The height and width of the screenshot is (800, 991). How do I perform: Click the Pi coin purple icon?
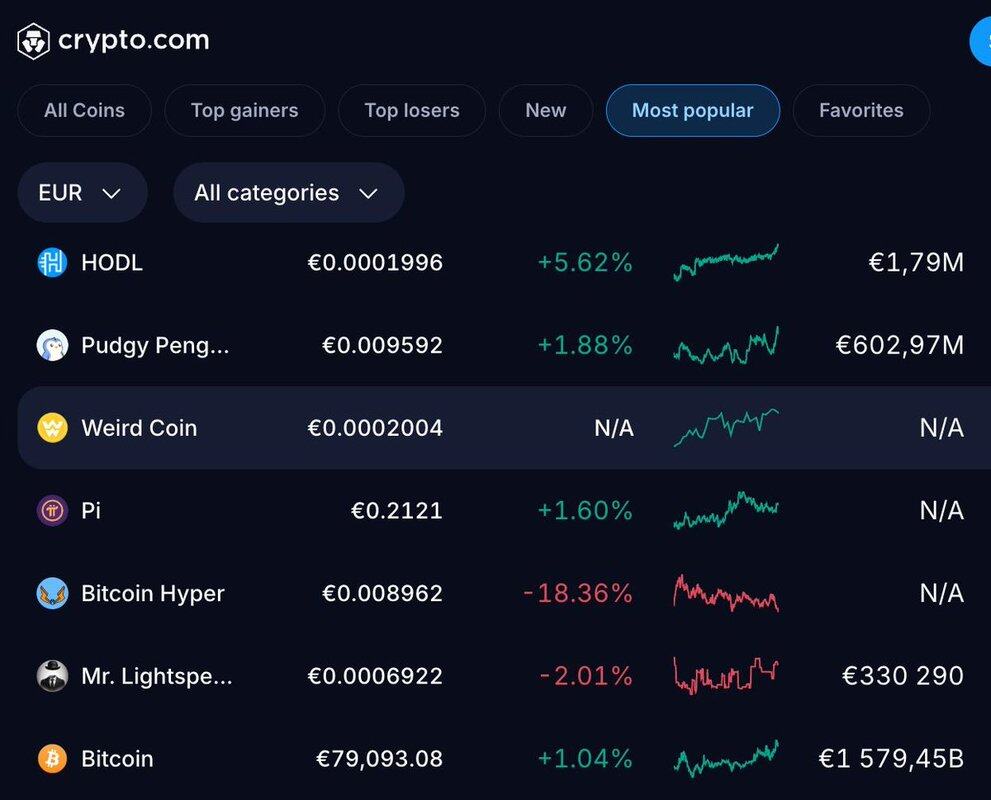click(52, 511)
